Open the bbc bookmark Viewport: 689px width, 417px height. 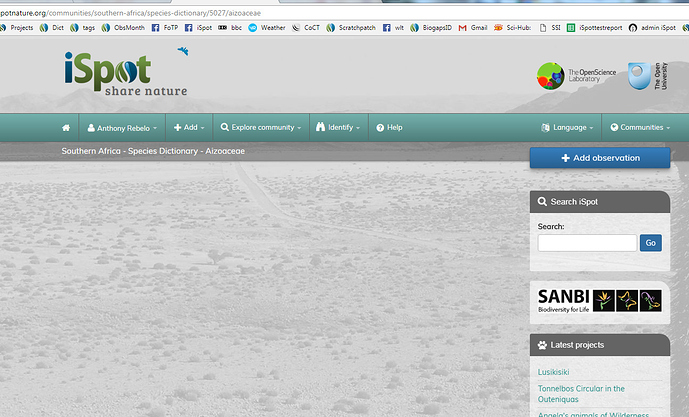230,28
